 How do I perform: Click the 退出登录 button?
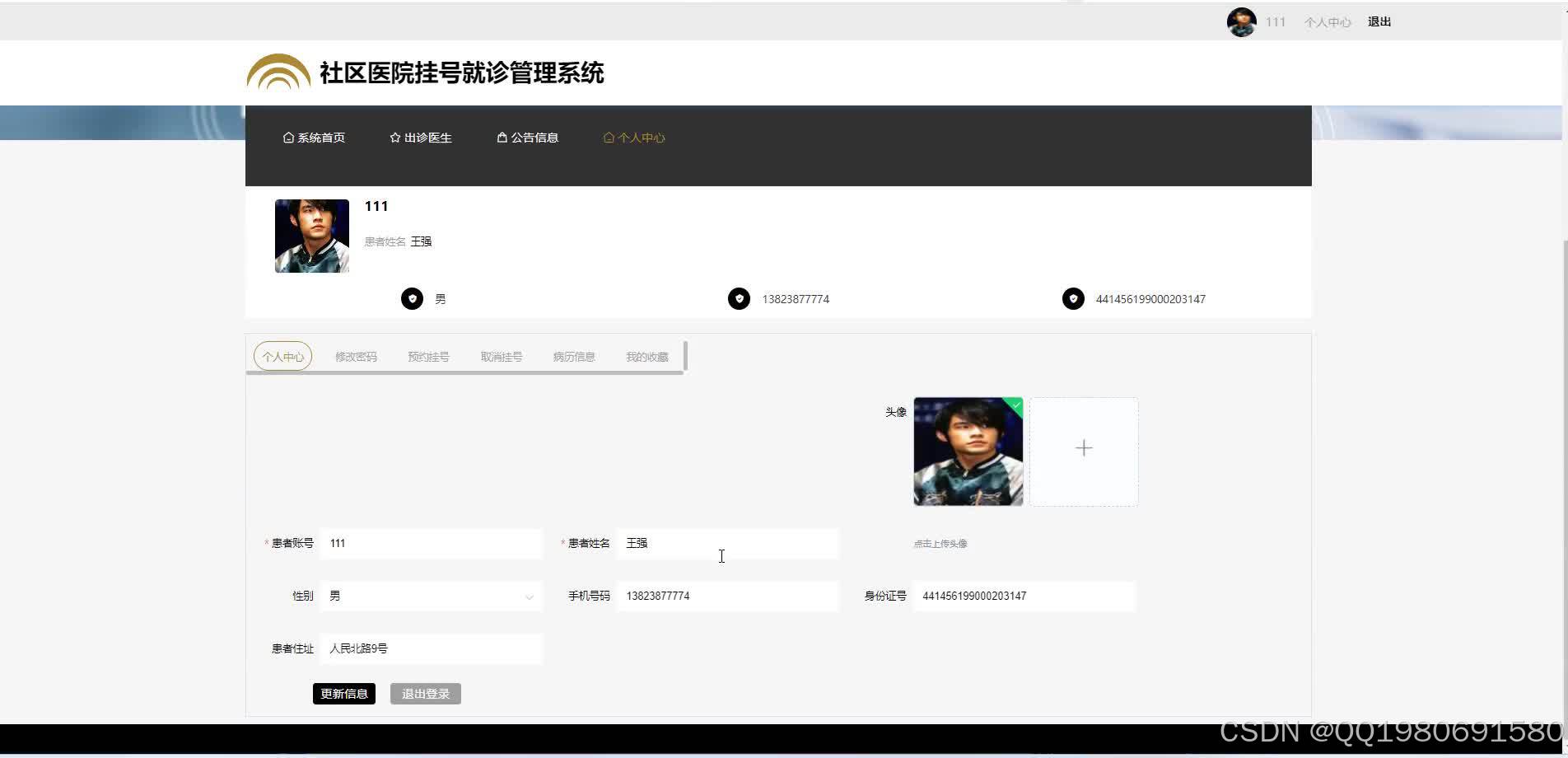coord(425,693)
